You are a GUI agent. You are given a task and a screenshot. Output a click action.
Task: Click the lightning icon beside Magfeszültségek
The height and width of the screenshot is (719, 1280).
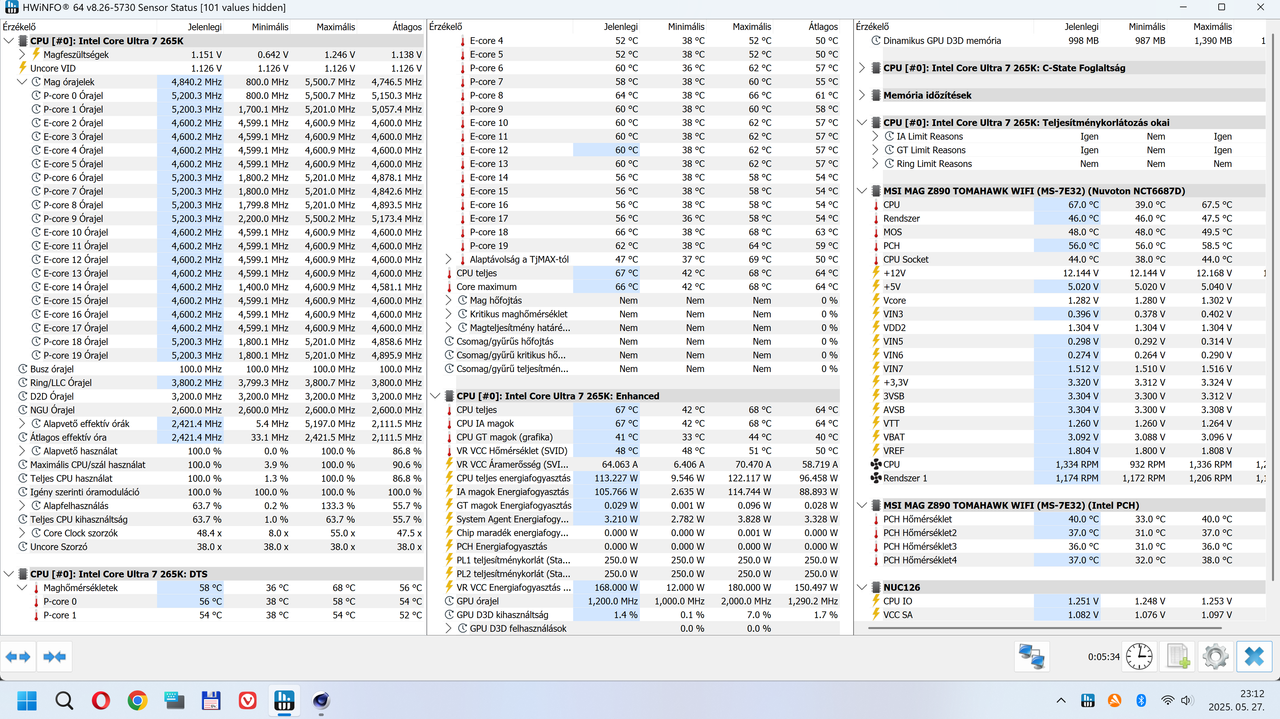(37, 54)
